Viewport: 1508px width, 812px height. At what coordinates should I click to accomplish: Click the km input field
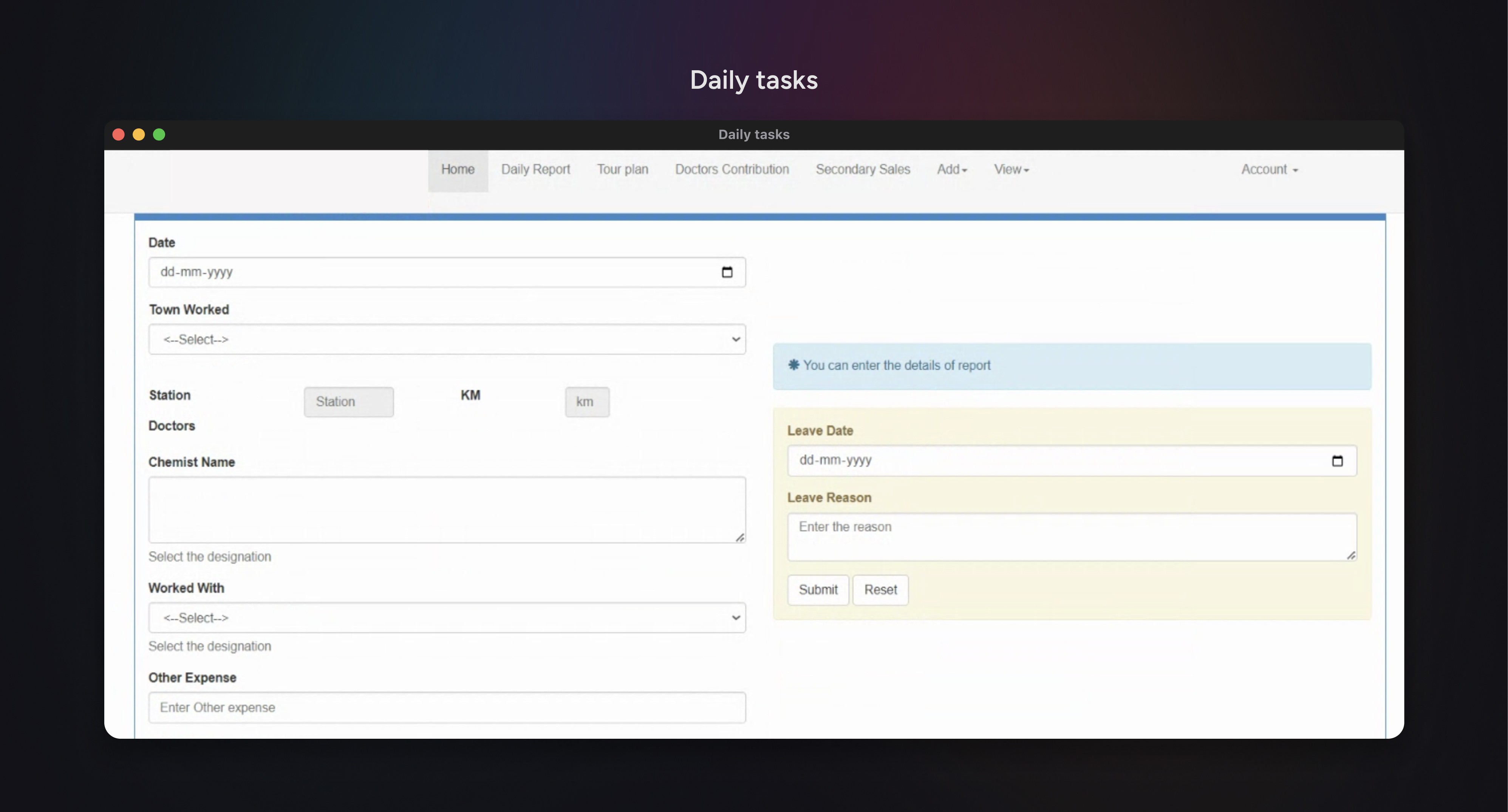[x=586, y=402]
